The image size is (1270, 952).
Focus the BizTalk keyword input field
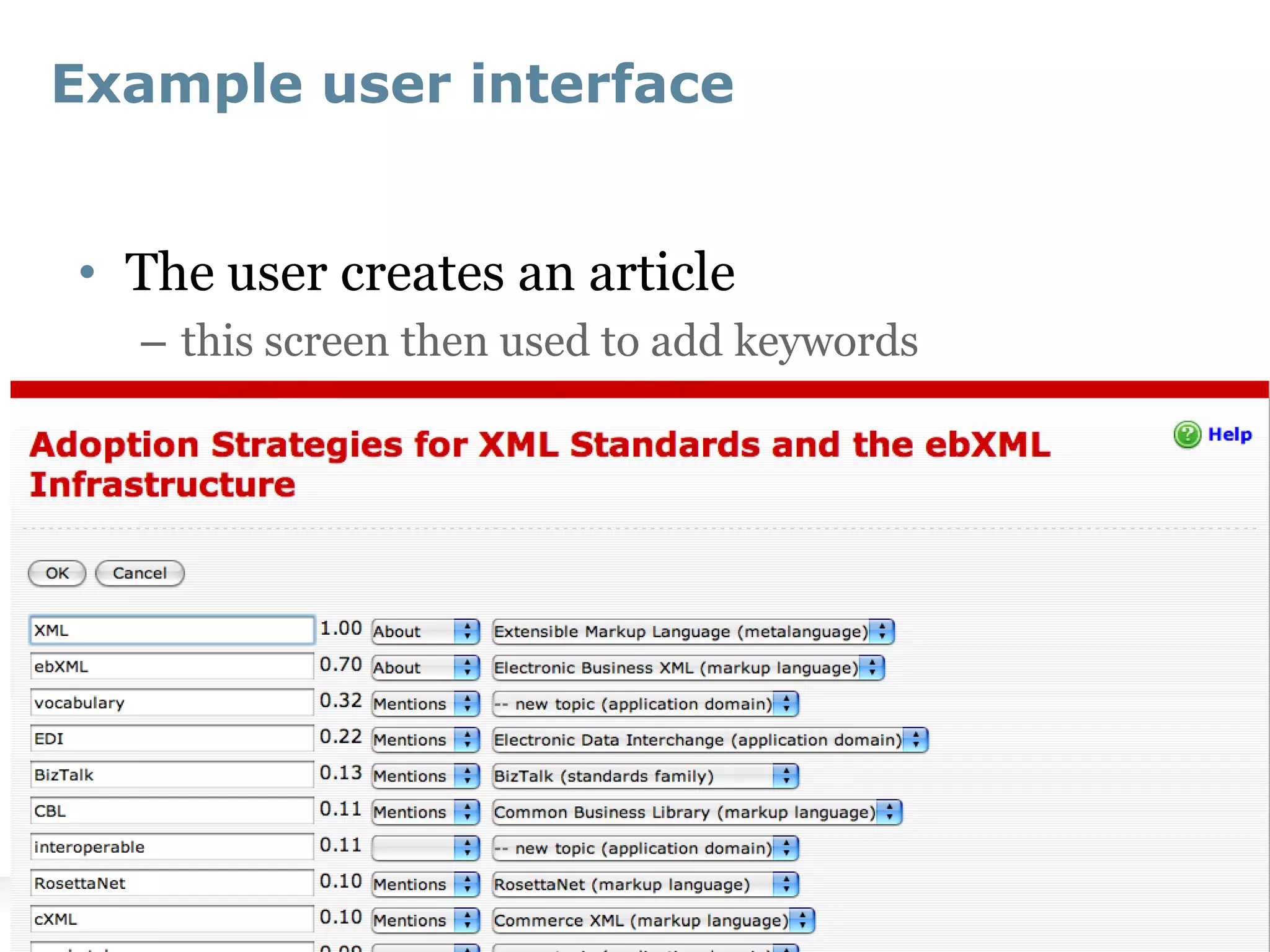click(172, 775)
